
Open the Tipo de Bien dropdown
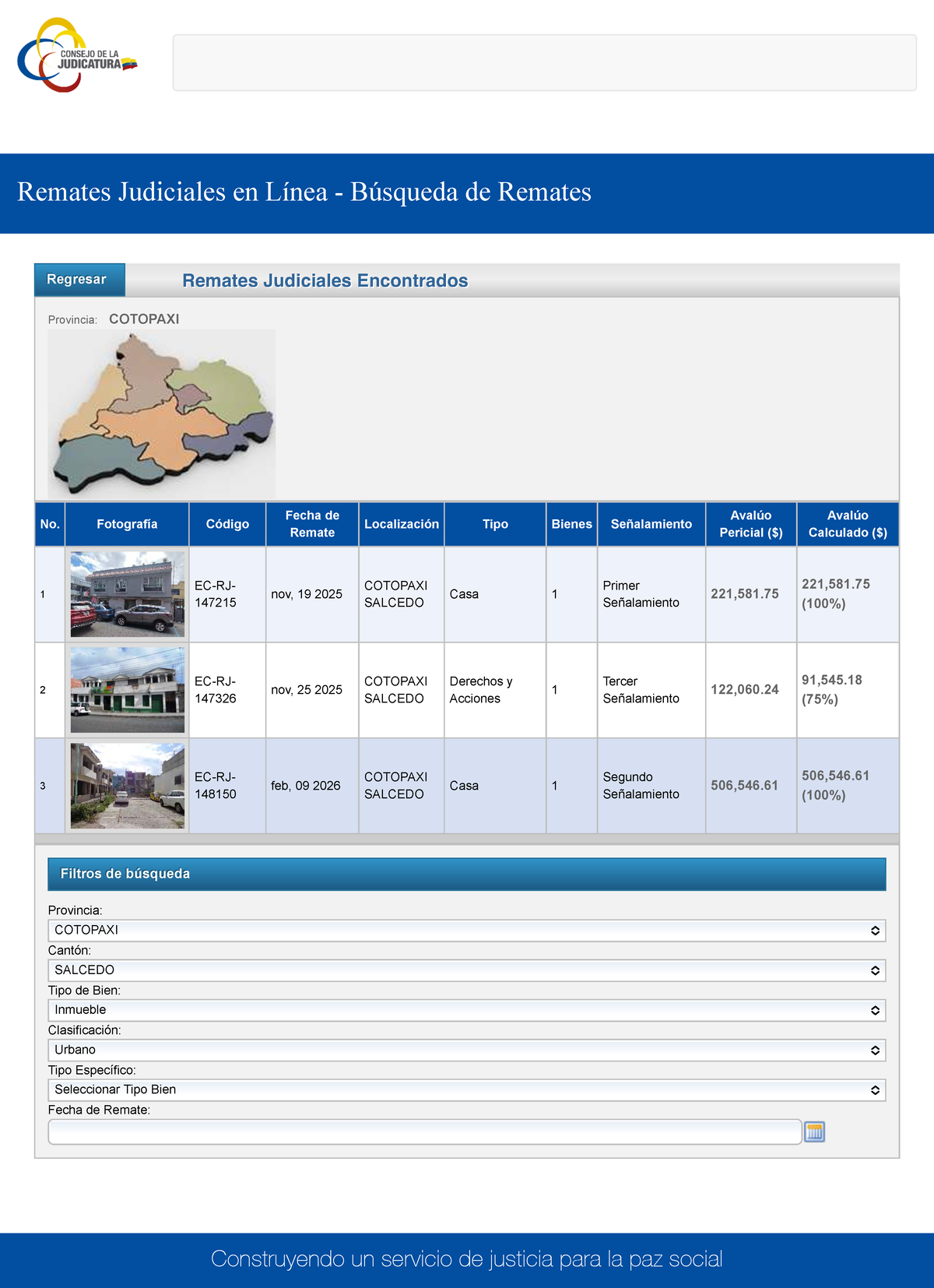click(x=467, y=1010)
